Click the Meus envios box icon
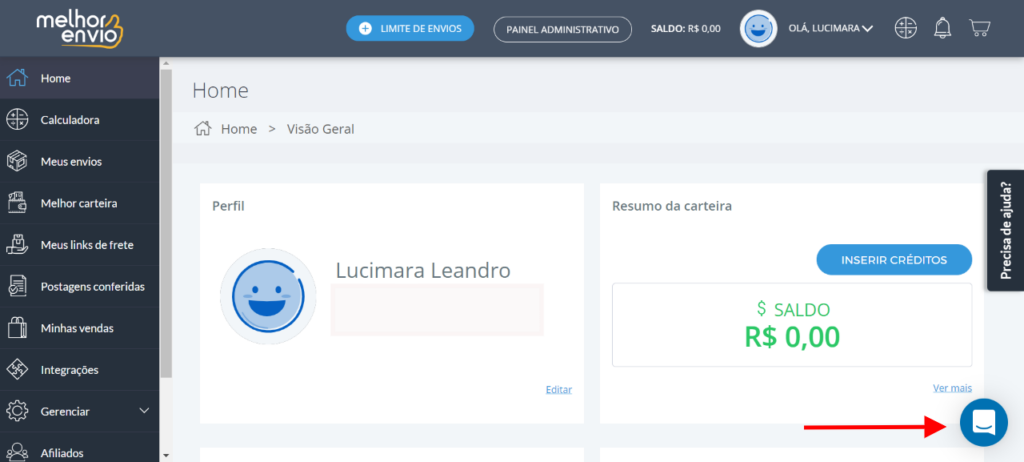 pos(17,161)
